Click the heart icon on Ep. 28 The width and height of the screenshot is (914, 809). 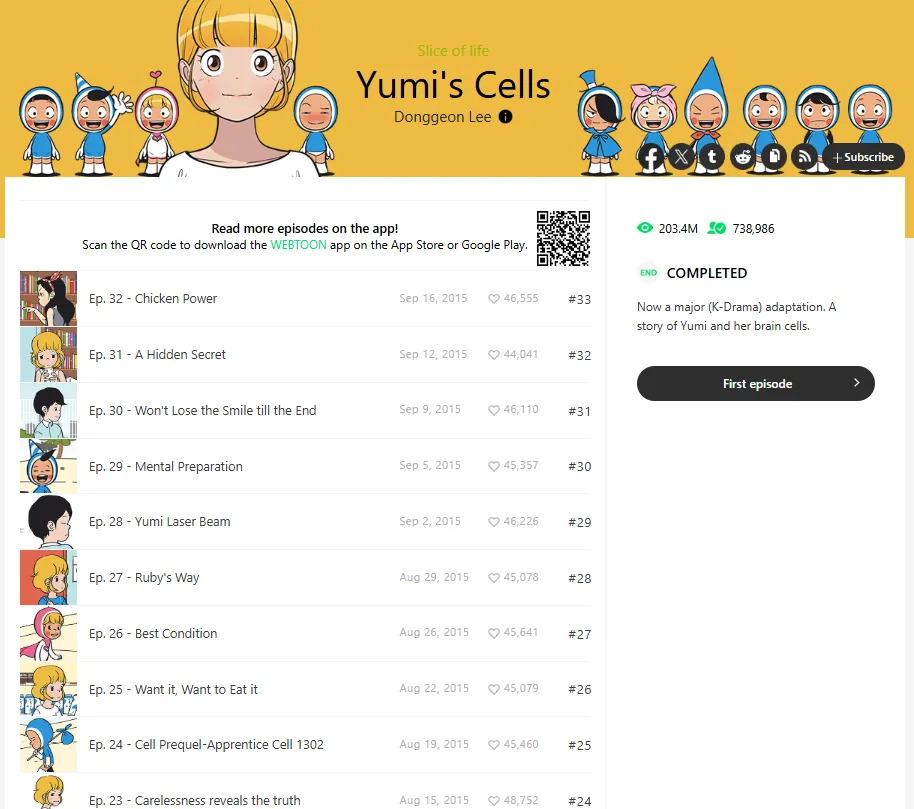(494, 522)
